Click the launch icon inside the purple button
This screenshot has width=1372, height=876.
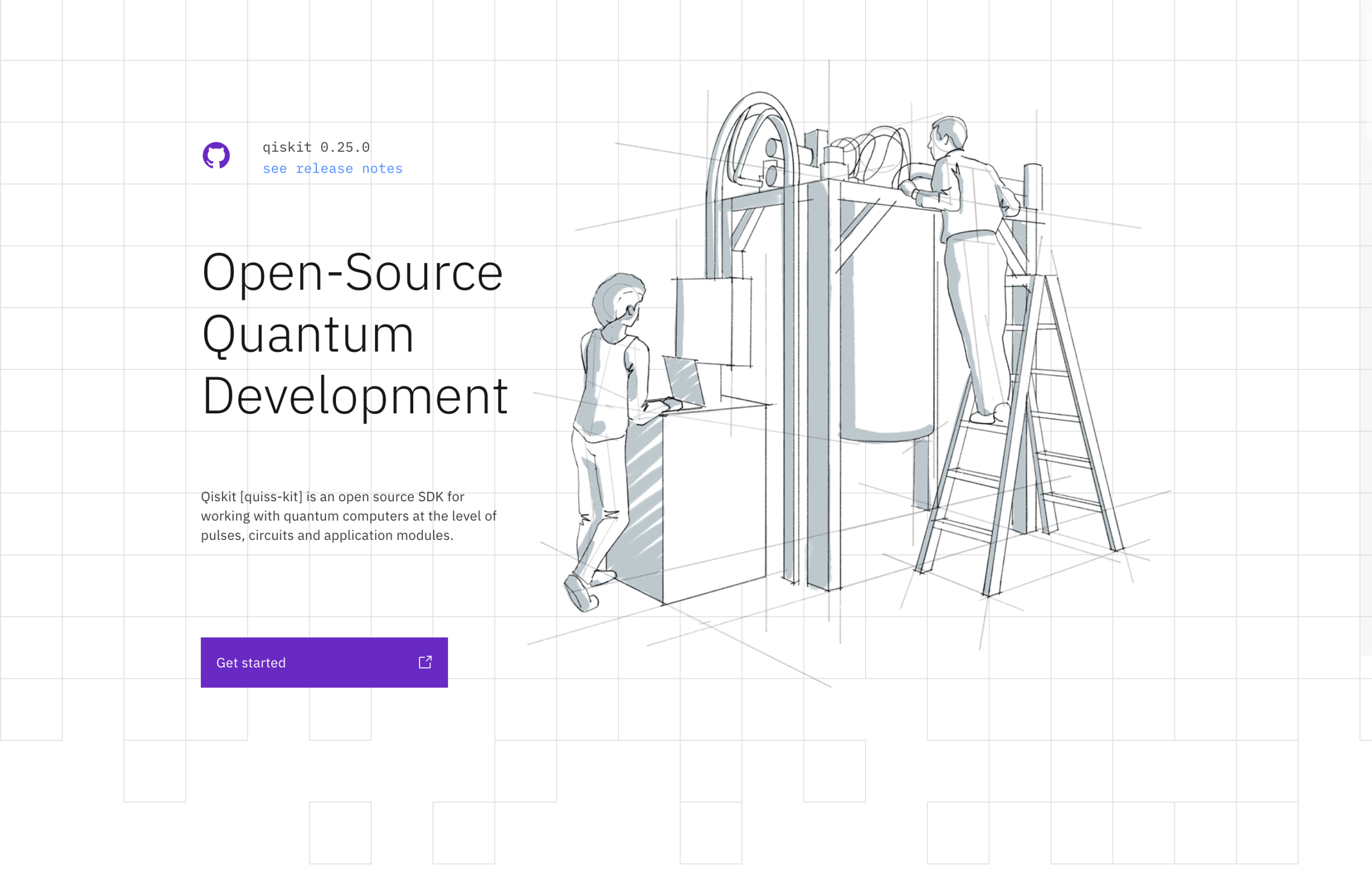424,662
